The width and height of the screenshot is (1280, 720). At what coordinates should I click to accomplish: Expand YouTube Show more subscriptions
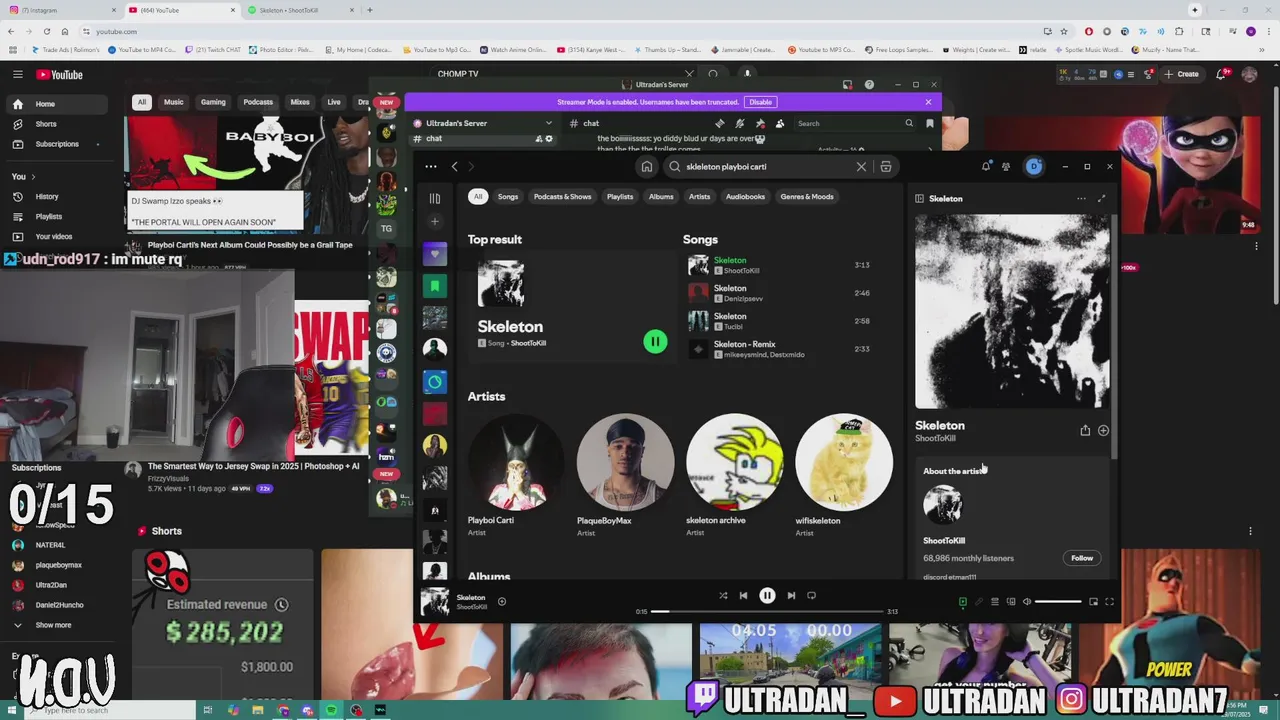click(x=55, y=625)
